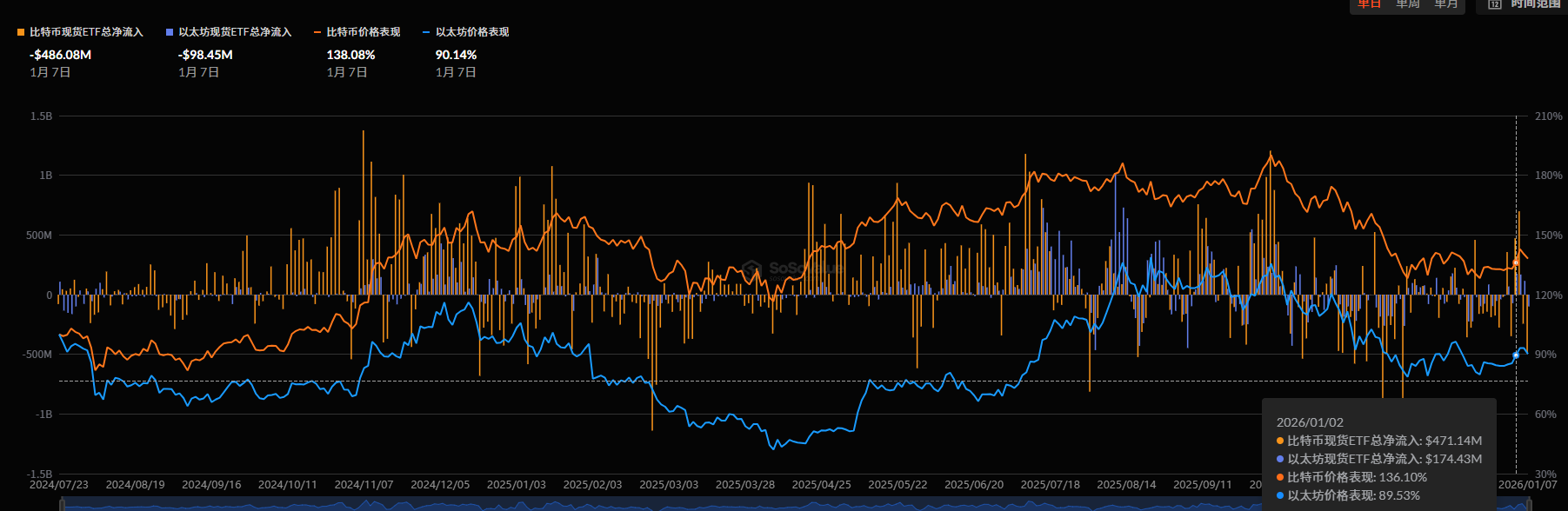
Task: Switch to the 单周 weekly view
Action: point(1408,4)
